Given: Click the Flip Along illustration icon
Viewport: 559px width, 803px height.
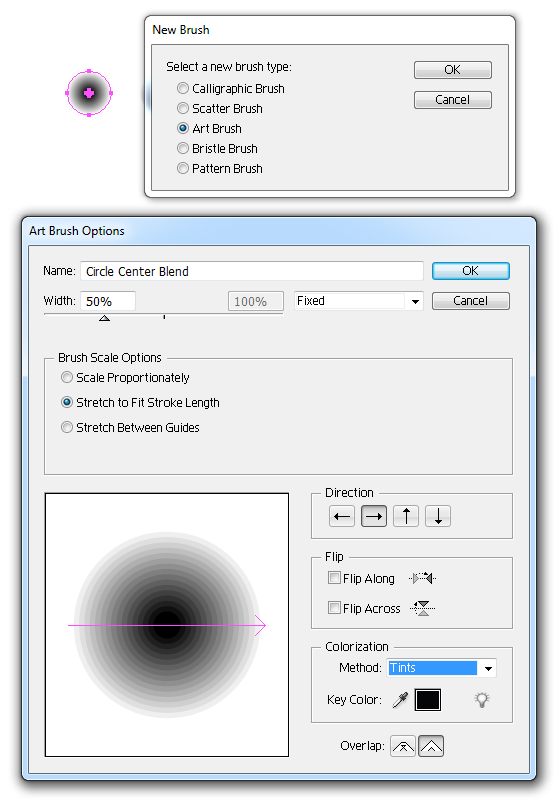Looking at the screenshot, I should click(422, 579).
